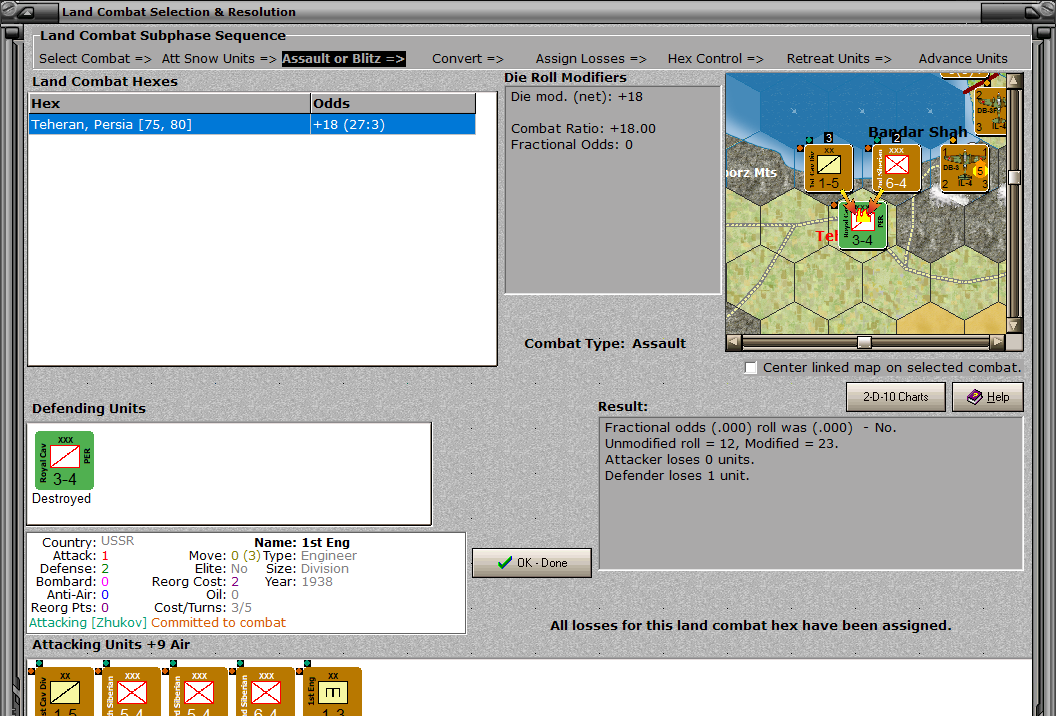Select the 'th Siberian' 5-4 attacking counter
Screen dimensions: 1056x716
tap(131, 692)
